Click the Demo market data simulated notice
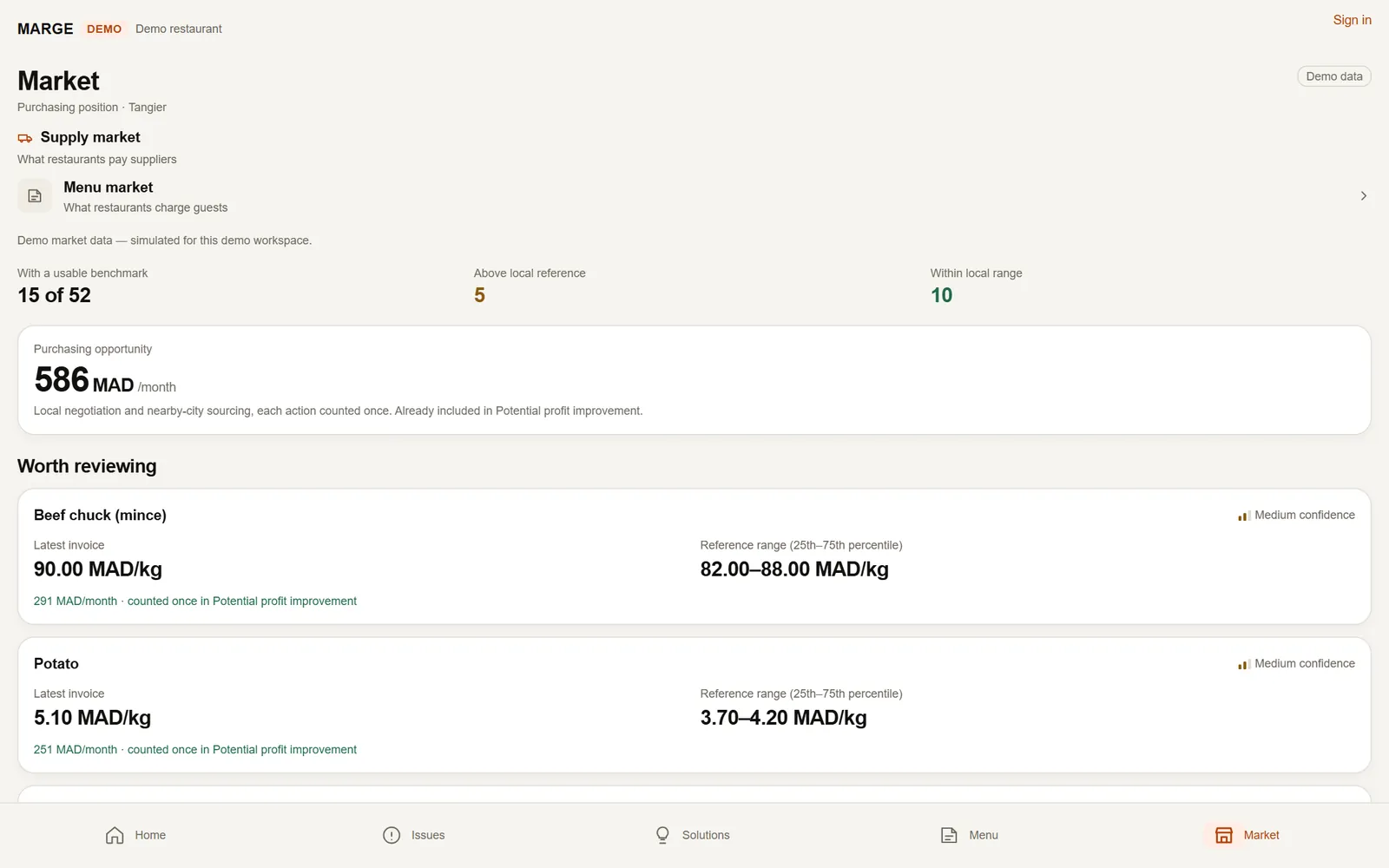Image resolution: width=1389 pixels, height=868 pixels. click(164, 240)
